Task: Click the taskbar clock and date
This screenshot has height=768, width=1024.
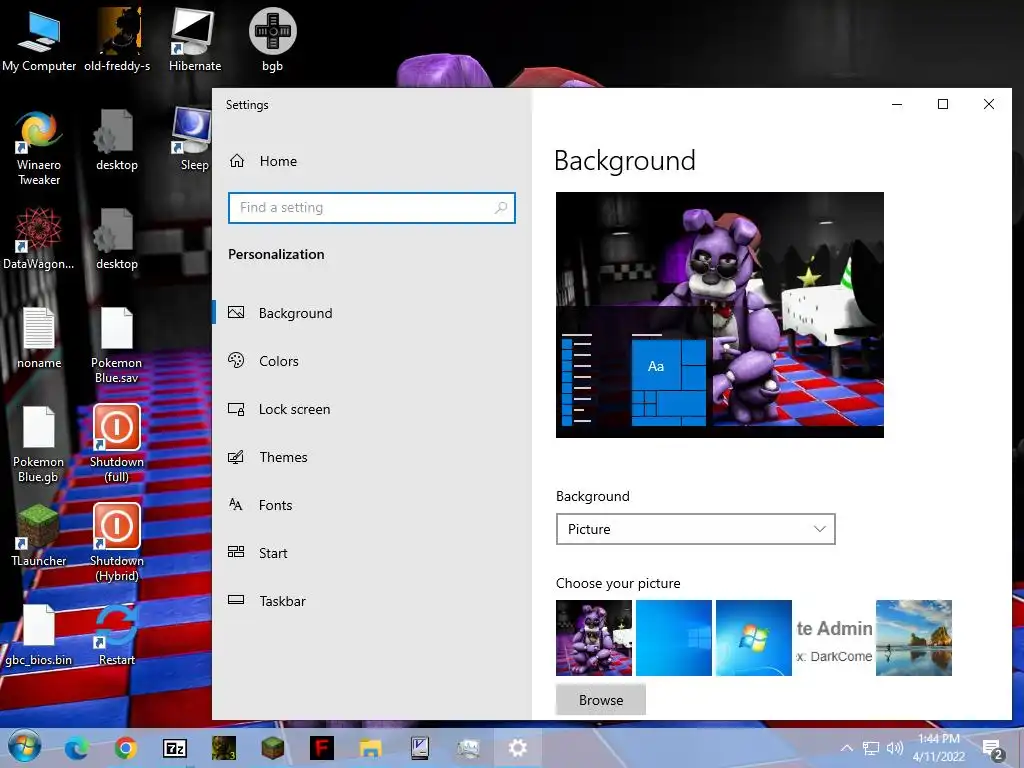Action: (x=939, y=748)
